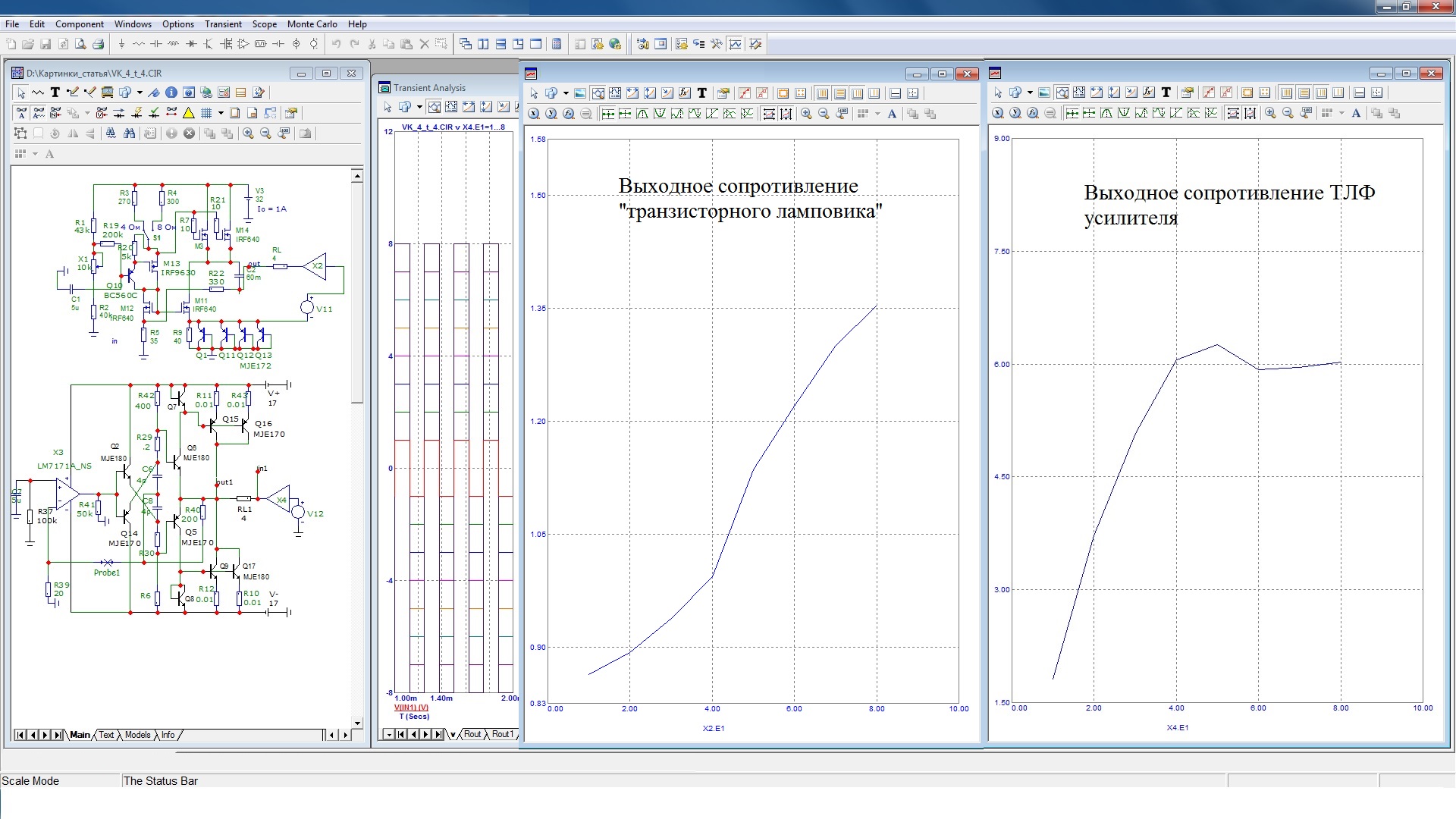This screenshot has width=1456, height=819.
Task: Click the blue Info mode icon
Action: coord(171,93)
